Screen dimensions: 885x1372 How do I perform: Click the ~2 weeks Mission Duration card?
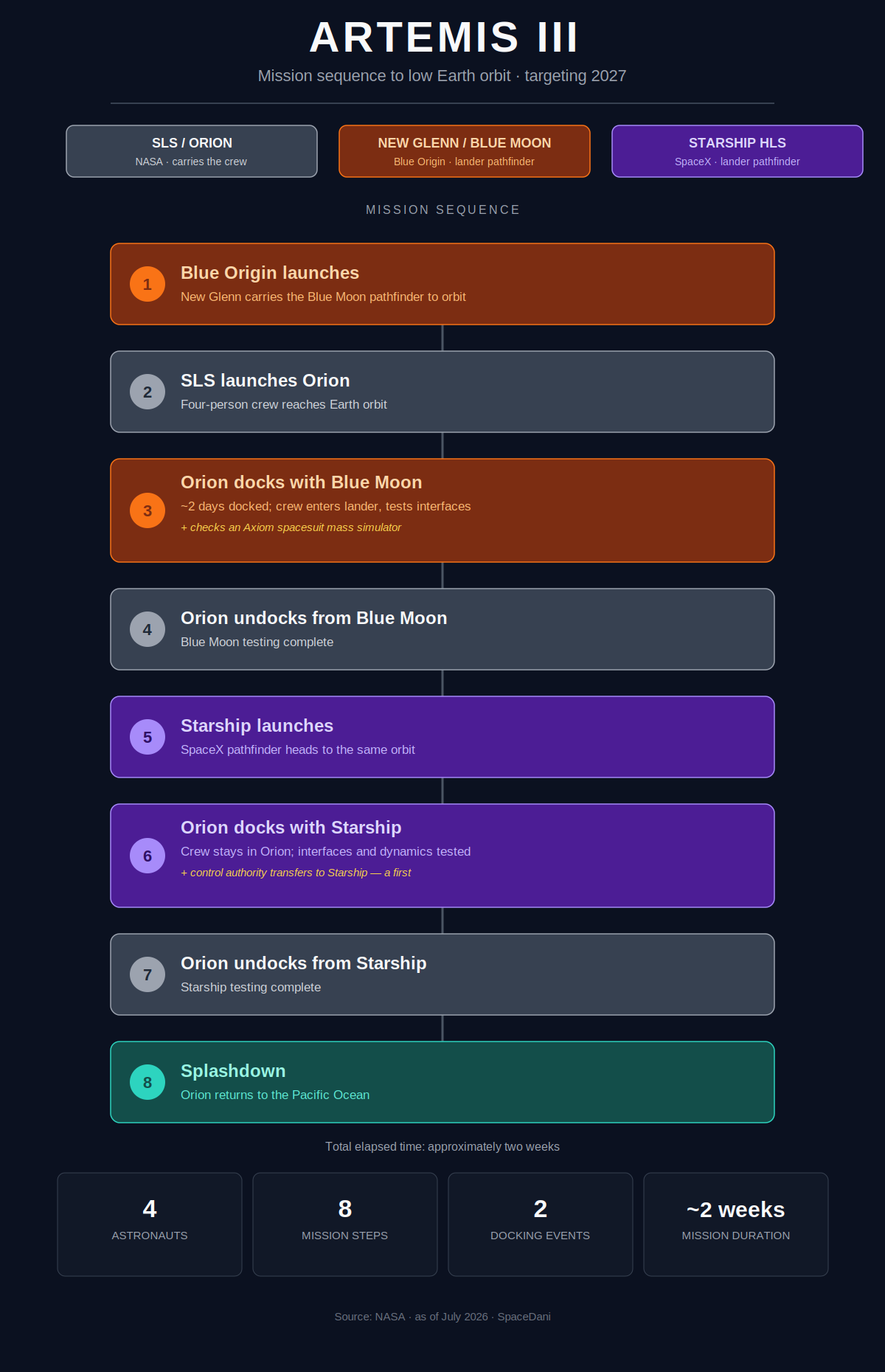(x=736, y=1224)
